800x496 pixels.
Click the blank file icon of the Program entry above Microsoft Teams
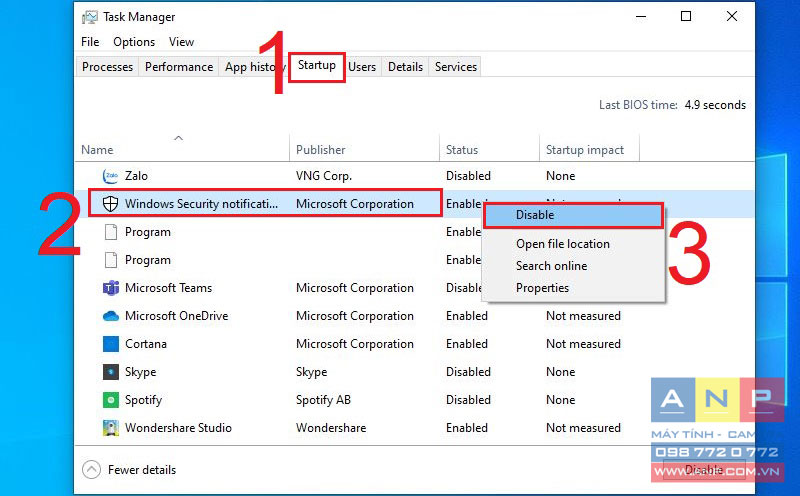(111, 260)
